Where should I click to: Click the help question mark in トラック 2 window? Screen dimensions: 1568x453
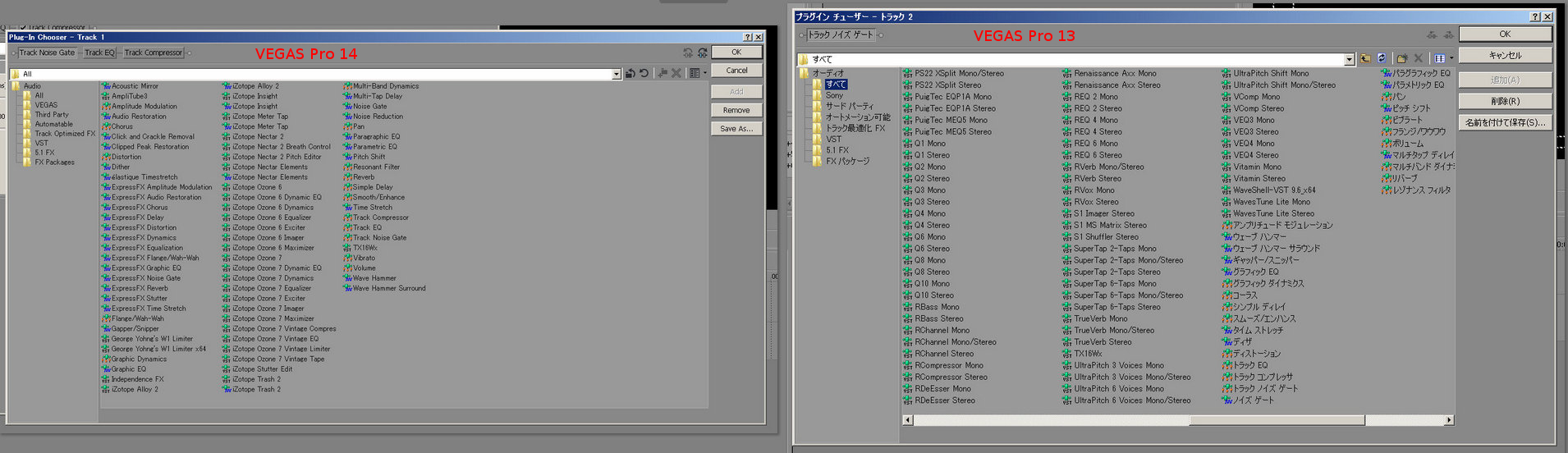(x=1535, y=16)
